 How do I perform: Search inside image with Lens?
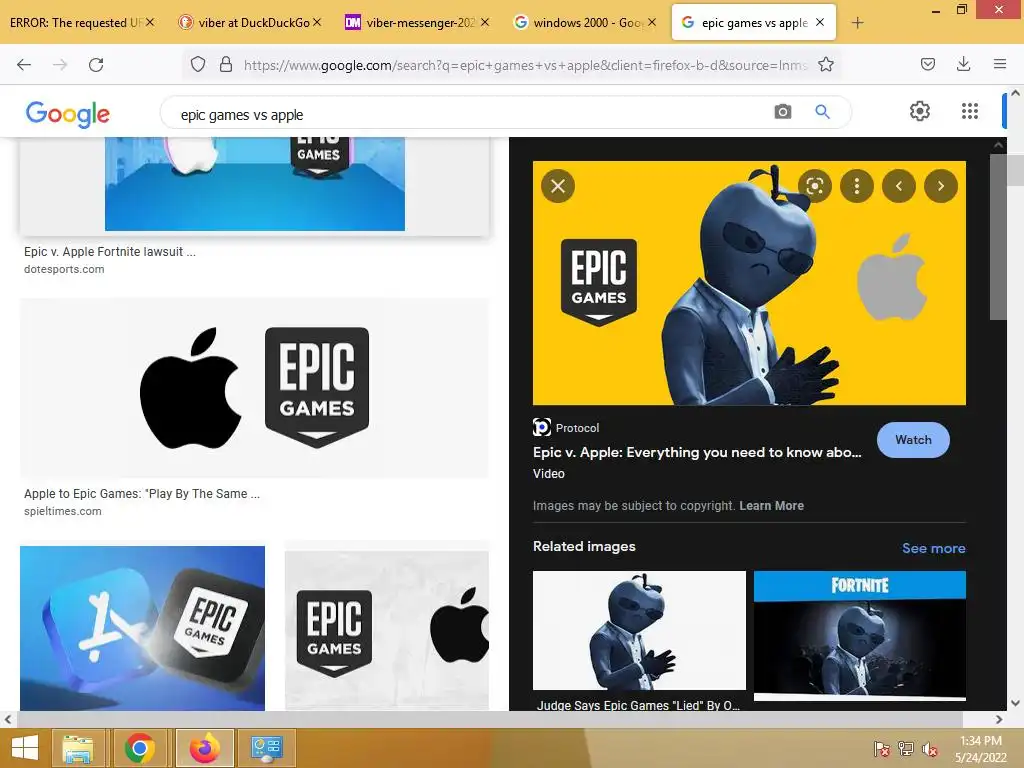click(815, 186)
